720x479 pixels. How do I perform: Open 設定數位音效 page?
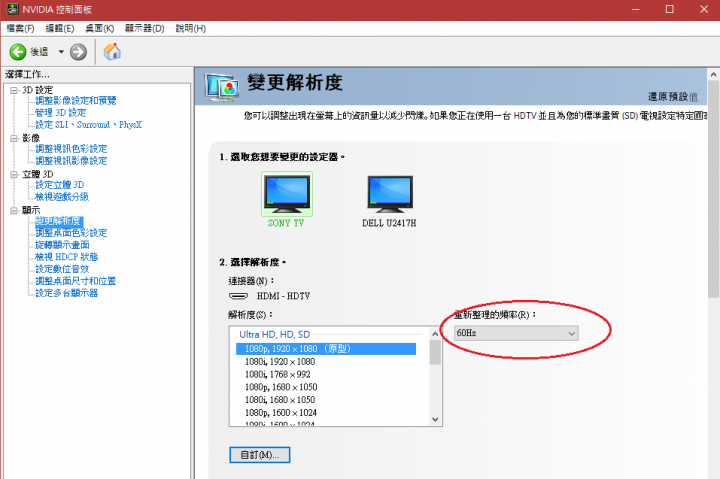coord(62,269)
